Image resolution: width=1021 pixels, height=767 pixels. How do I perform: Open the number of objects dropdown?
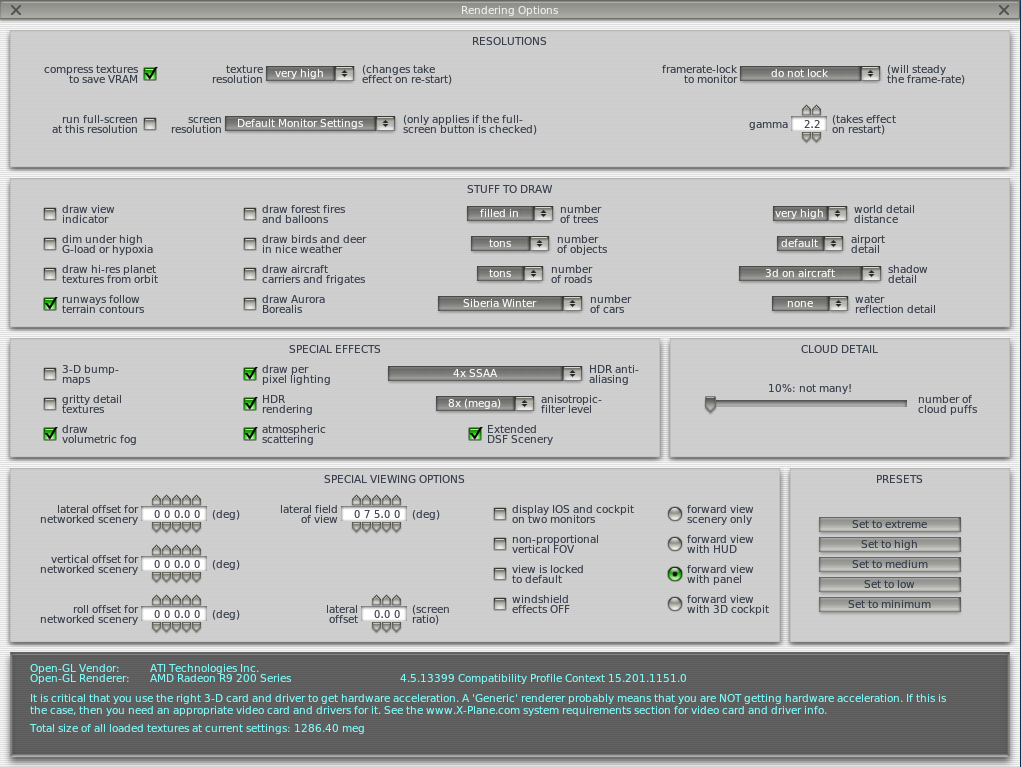pos(510,244)
